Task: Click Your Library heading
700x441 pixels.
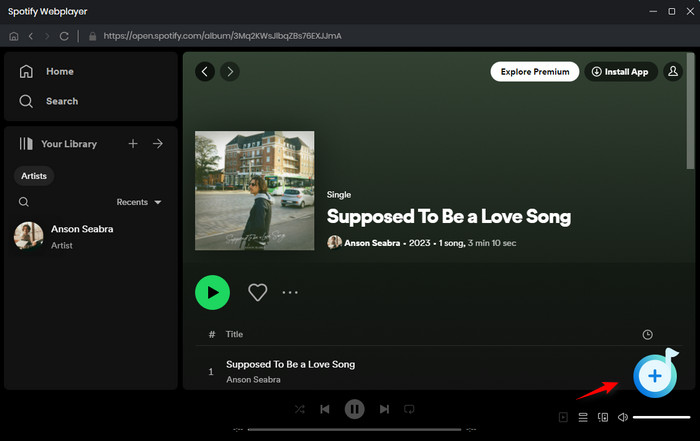Action: [58, 144]
